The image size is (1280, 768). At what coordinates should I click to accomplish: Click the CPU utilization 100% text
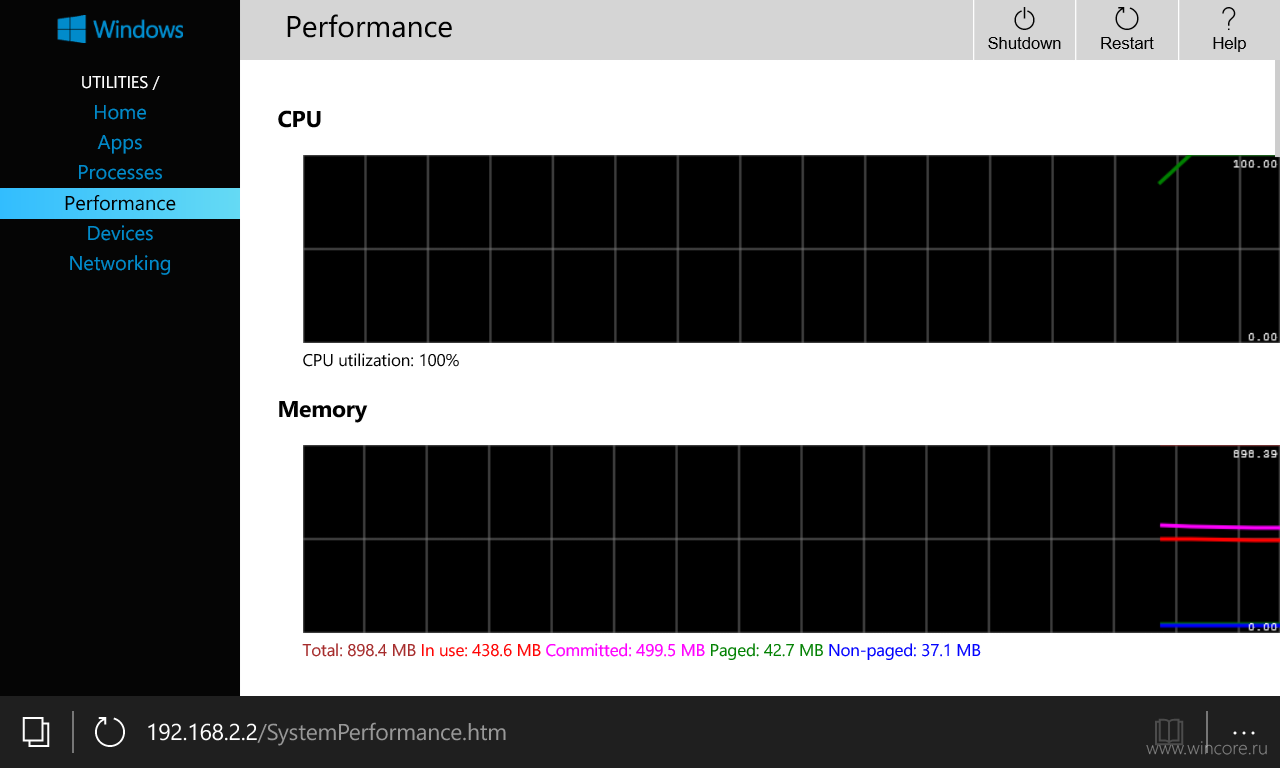coord(381,360)
